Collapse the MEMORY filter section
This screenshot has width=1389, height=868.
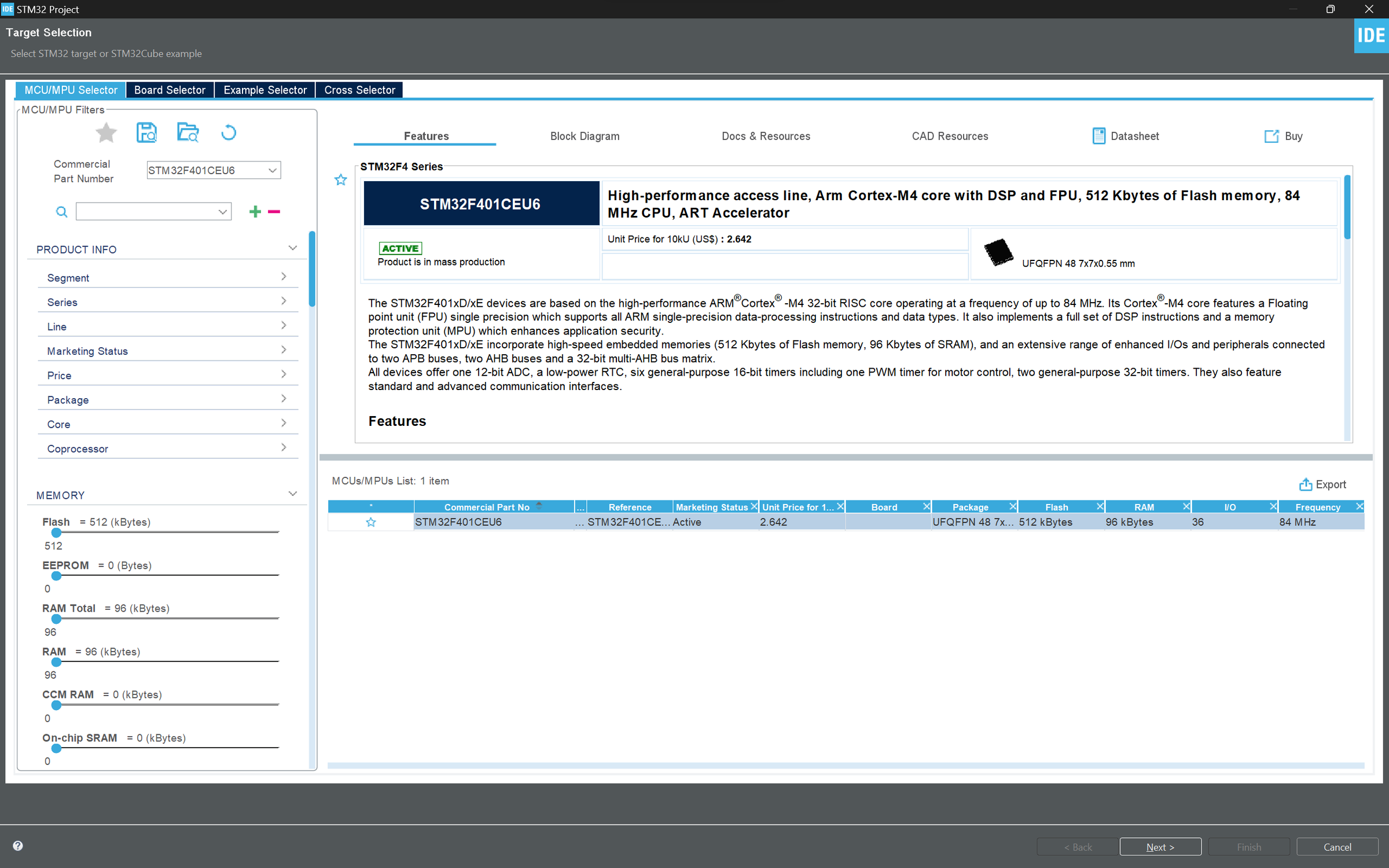tap(293, 494)
